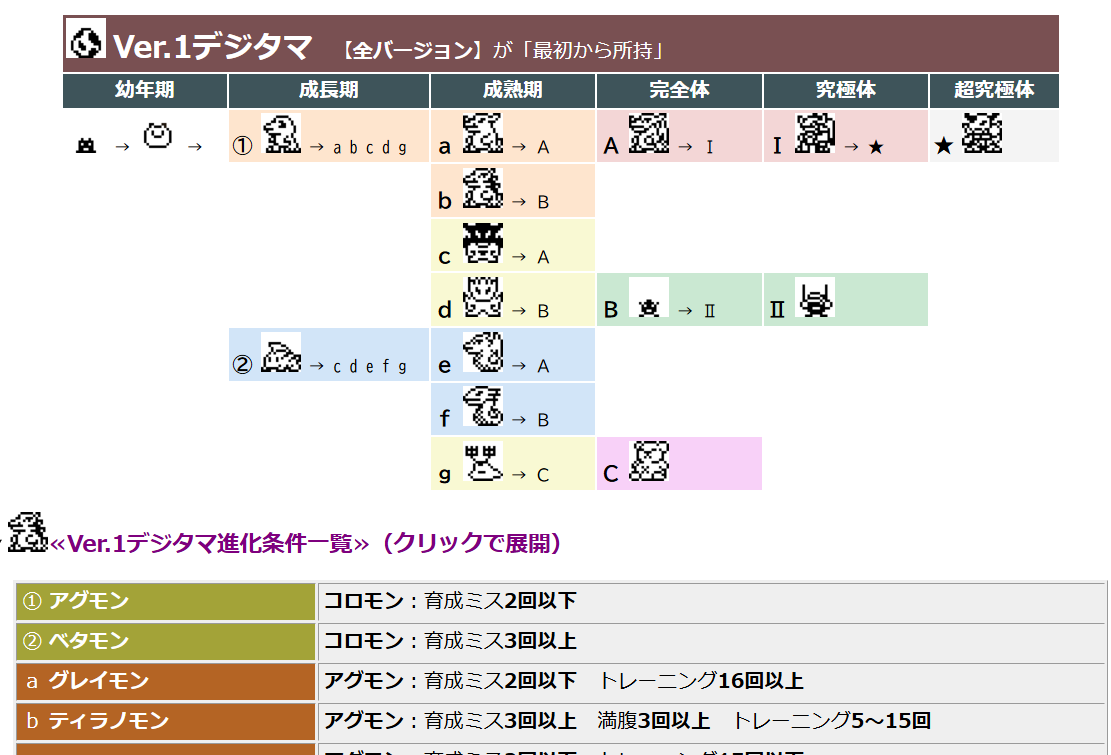Click the 成熟期 column header
The width and height of the screenshot is (1111, 755).
click(x=513, y=90)
